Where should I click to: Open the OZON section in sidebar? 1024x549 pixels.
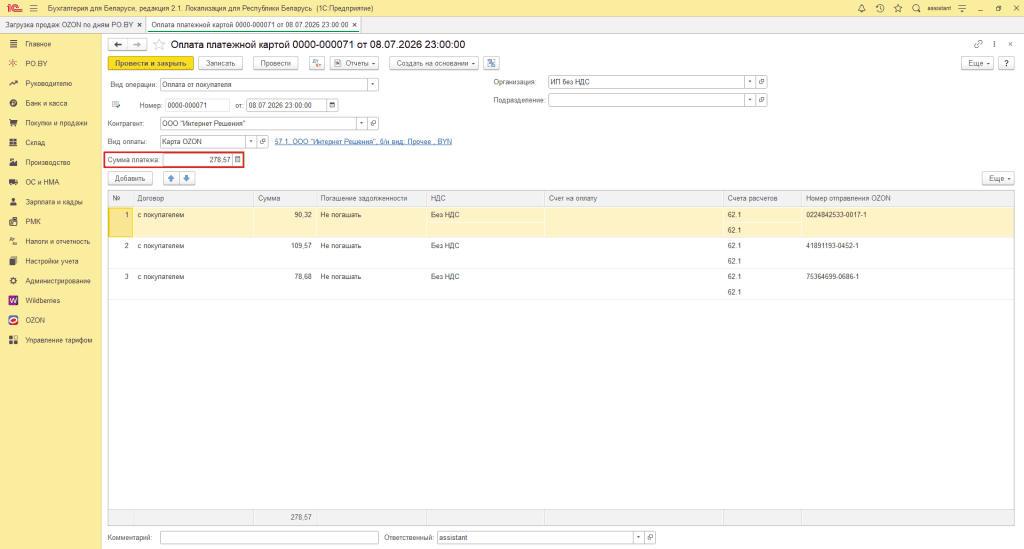(x=35, y=320)
